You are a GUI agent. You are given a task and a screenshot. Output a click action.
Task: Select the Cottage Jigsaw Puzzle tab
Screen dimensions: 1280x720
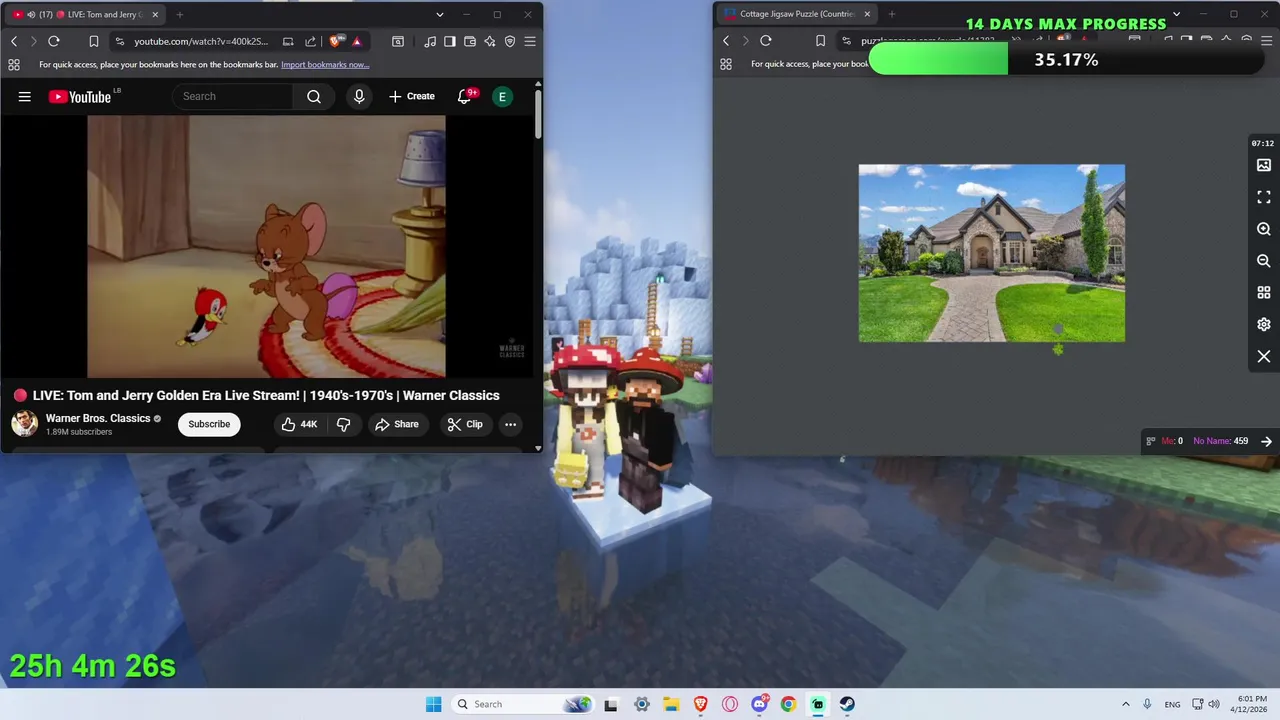797,14
